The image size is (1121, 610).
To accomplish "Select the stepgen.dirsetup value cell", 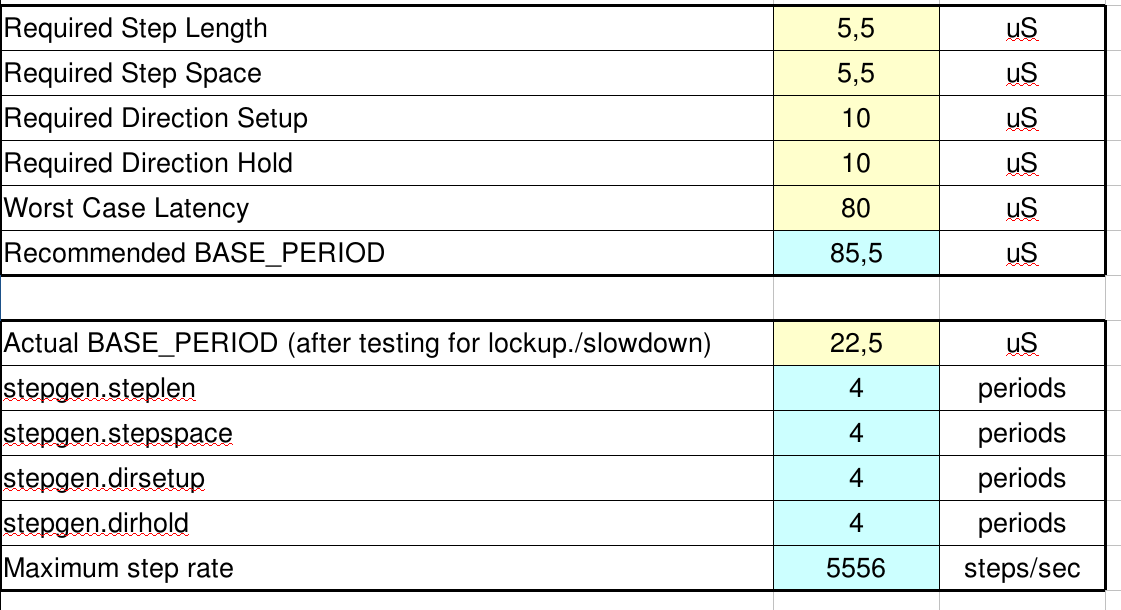I will pyautogui.click(x=856, y=478).
